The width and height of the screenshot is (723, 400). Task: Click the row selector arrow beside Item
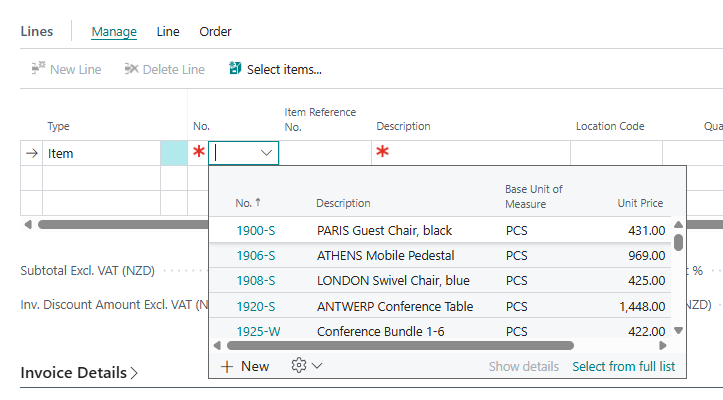32,153
